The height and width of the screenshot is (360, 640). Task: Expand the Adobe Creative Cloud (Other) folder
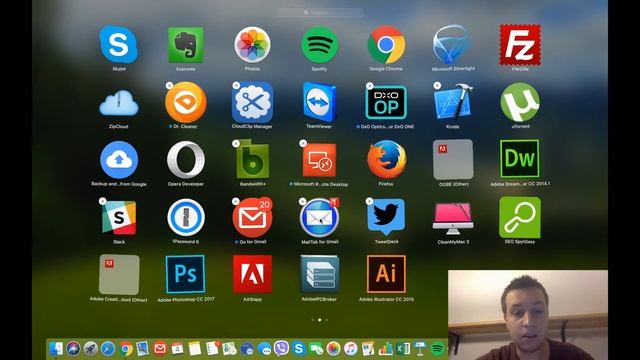point(119,275)
